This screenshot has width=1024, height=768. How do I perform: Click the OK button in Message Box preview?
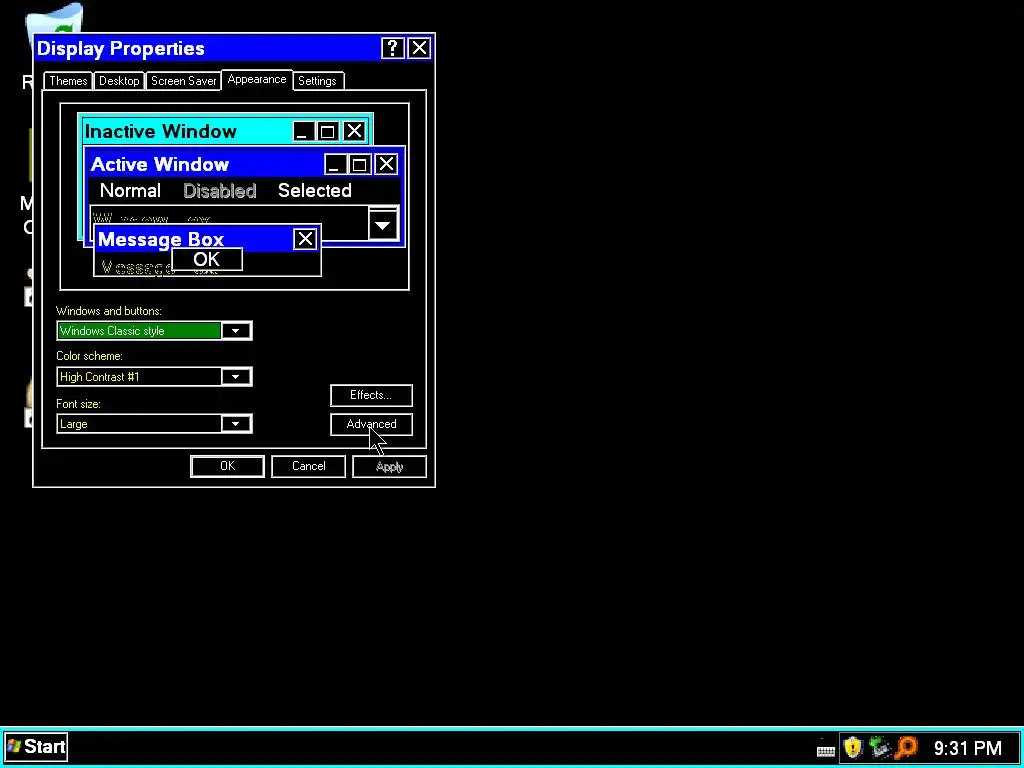click(x=207, y=260)
